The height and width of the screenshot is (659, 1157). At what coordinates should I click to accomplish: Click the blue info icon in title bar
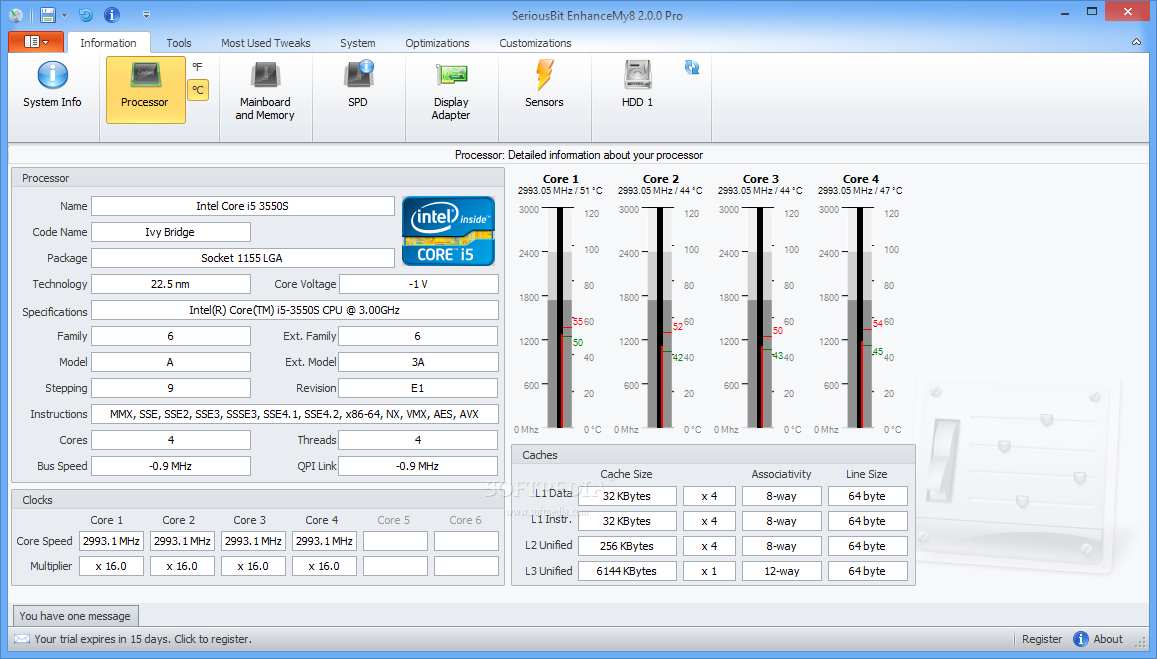click(112, 15)
